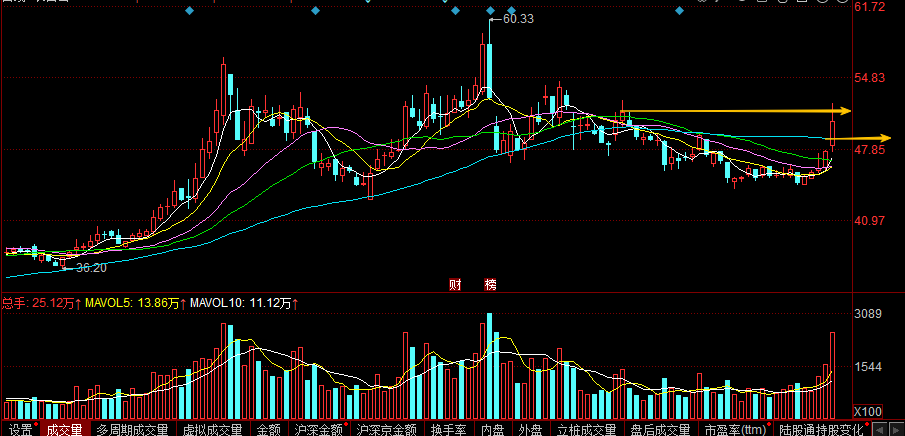Open the 市盈率(ttm) tab
This screenshot has height=436, width=905.
click(x=735, y=430)
